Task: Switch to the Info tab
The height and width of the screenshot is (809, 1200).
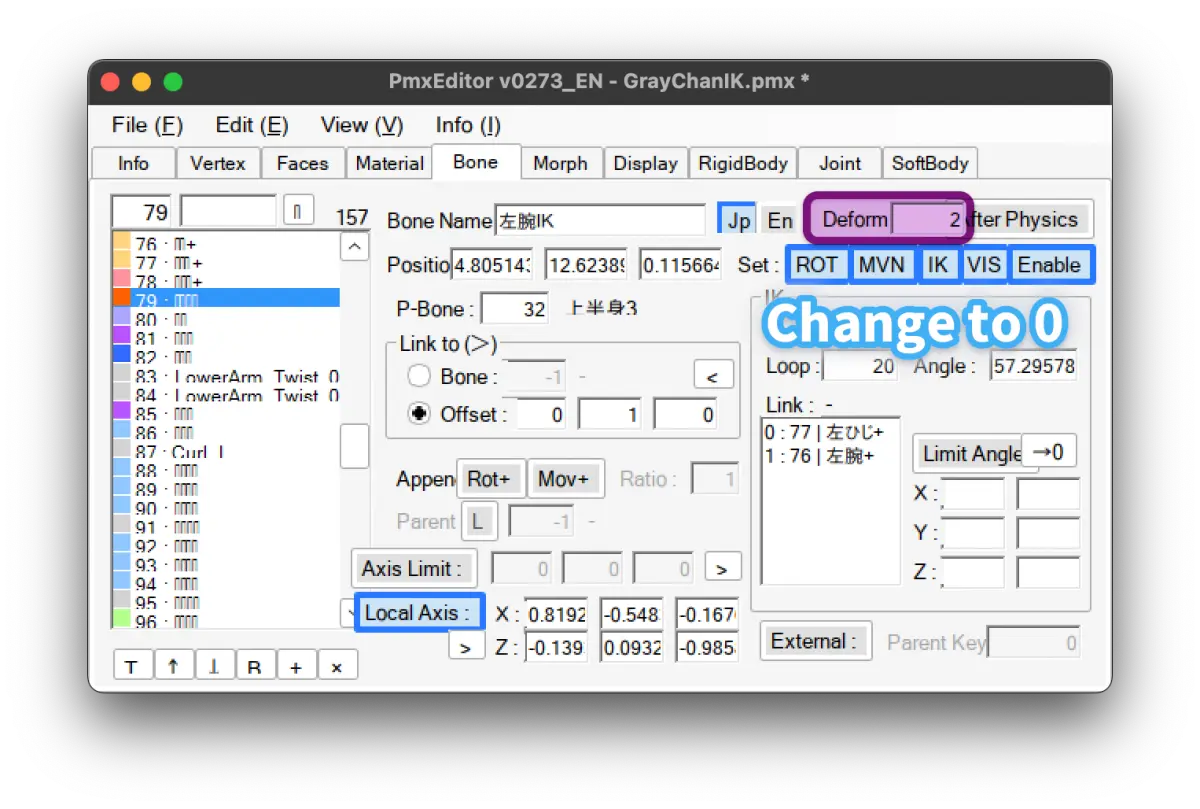Action: [x=133, y=163]
